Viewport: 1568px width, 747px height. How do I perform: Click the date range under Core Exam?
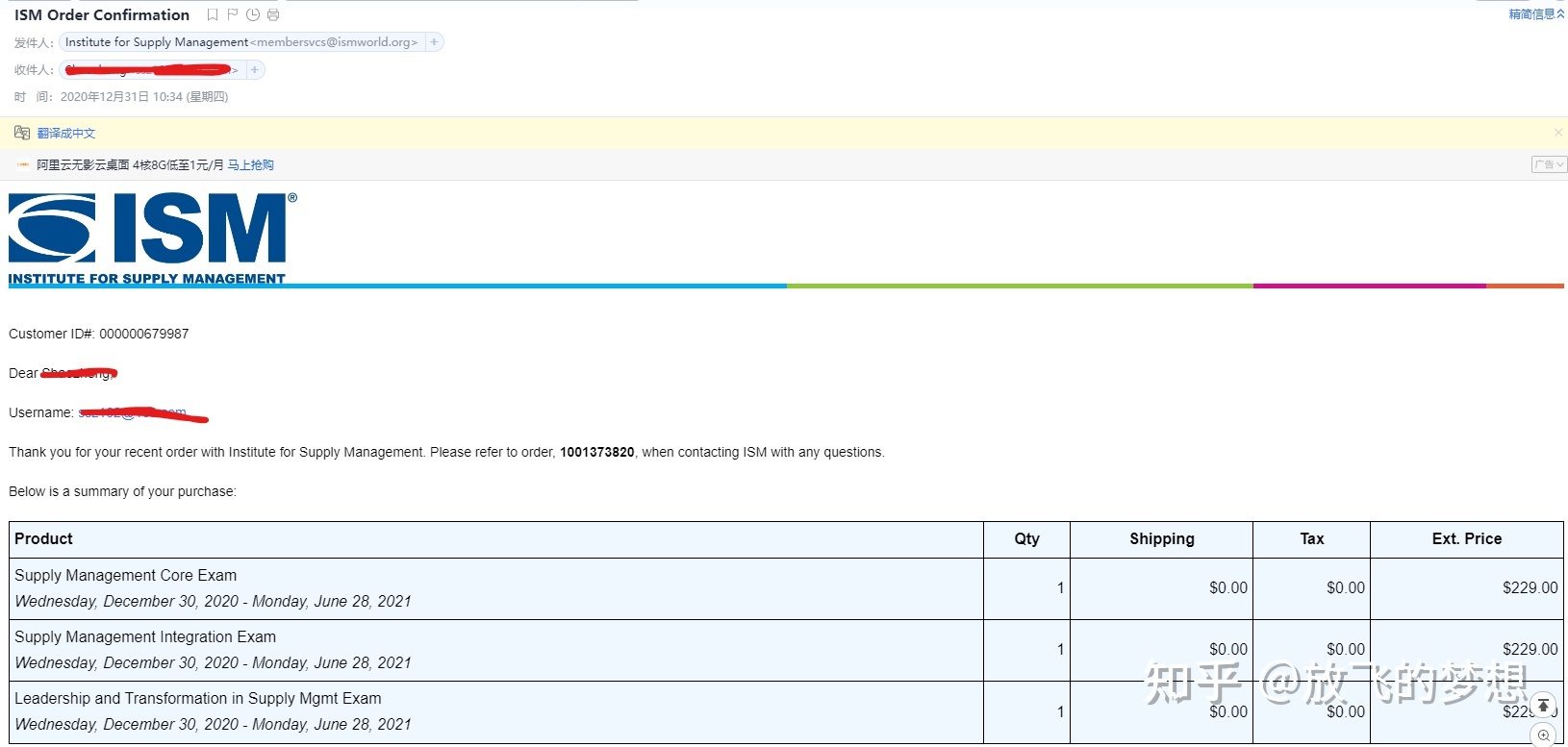[x=213, y=602]
